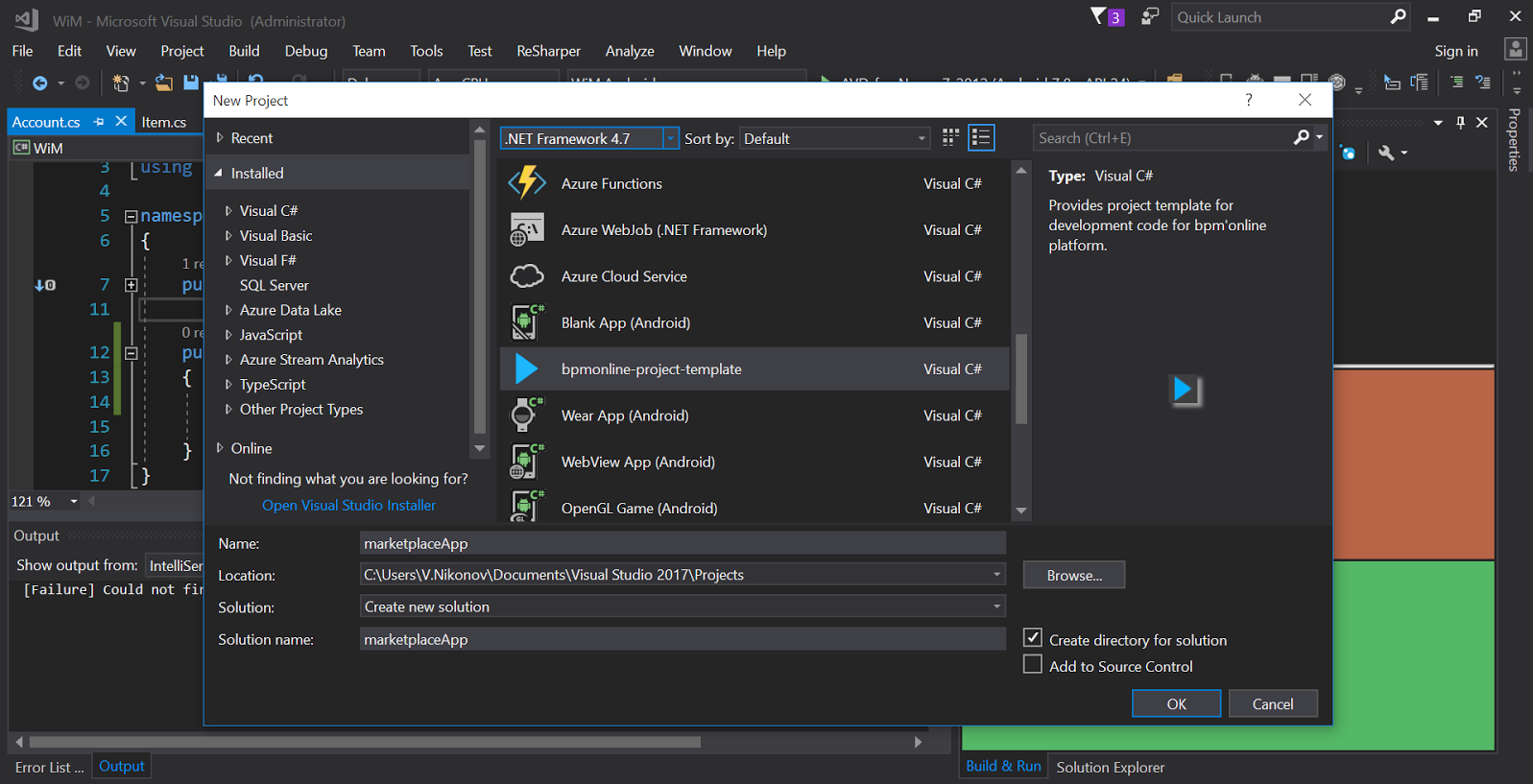
Task: Collapse the namespace block in code editor
Action: tap(131, 216)
